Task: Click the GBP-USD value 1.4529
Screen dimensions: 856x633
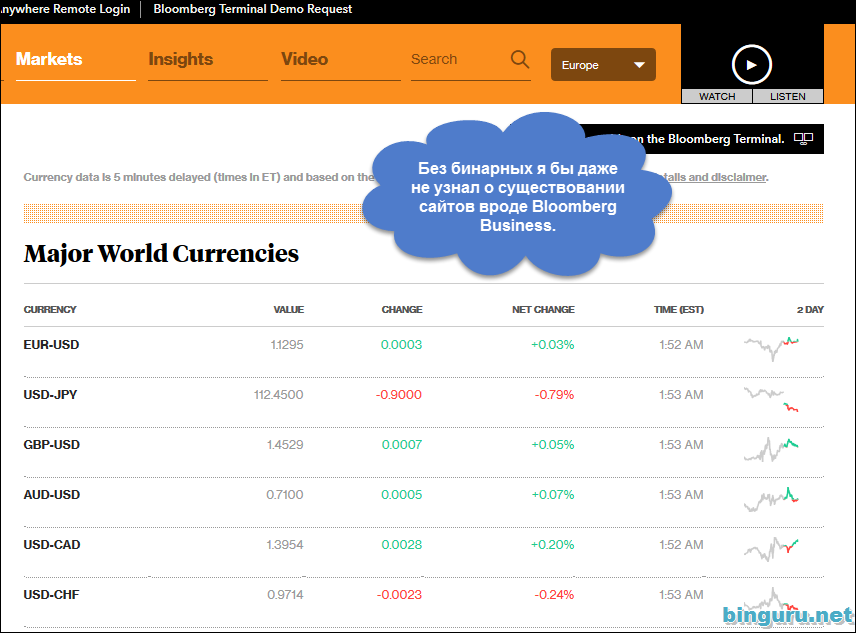Action: click(285, 445)
